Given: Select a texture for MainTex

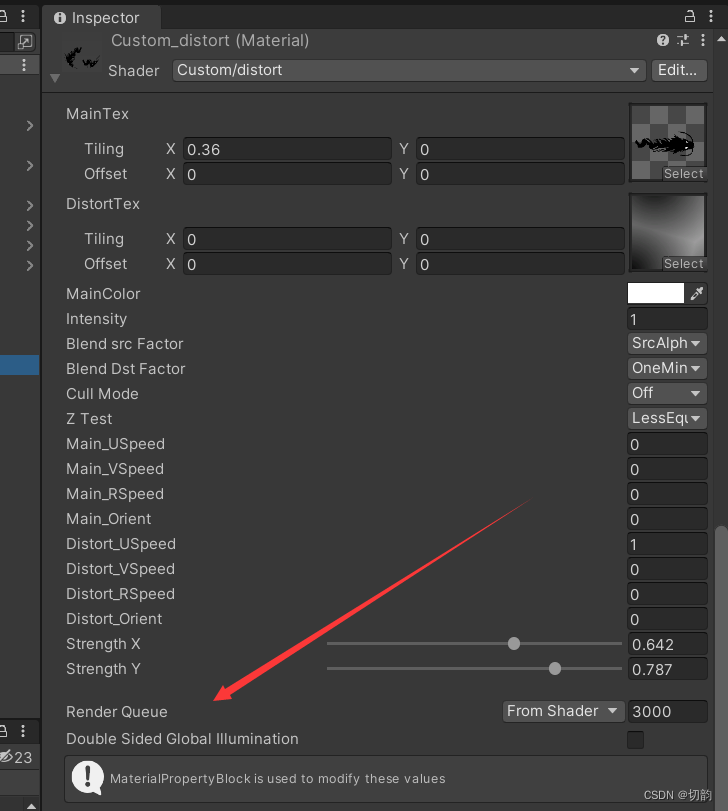Looking at the screenshot, I should point(684,174).
